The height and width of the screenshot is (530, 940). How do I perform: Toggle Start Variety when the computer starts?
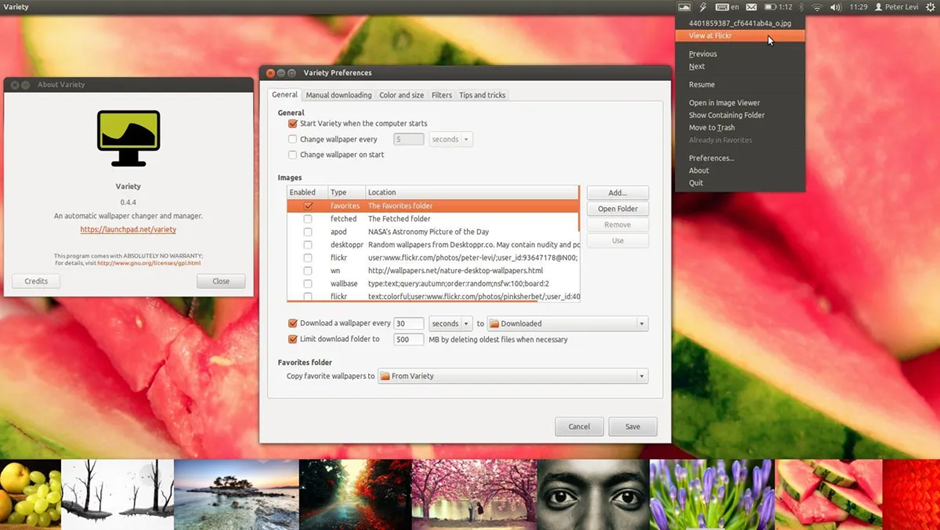pos(293,124)
